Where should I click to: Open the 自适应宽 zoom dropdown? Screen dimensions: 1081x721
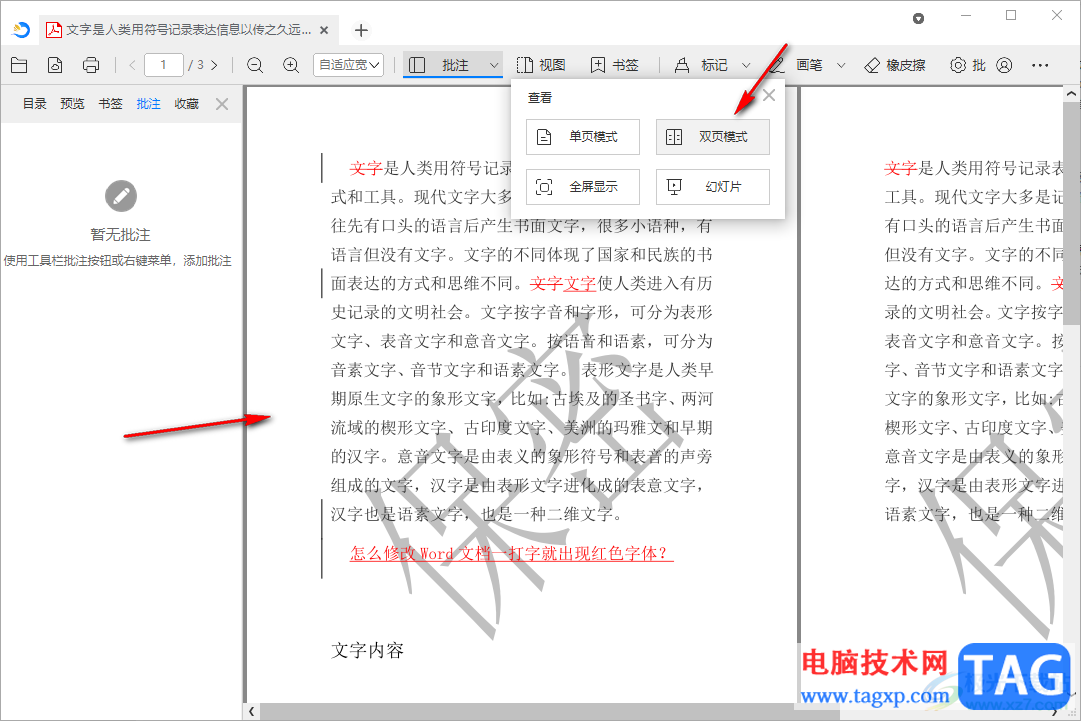pyautogui.click(x=348, y=65)
